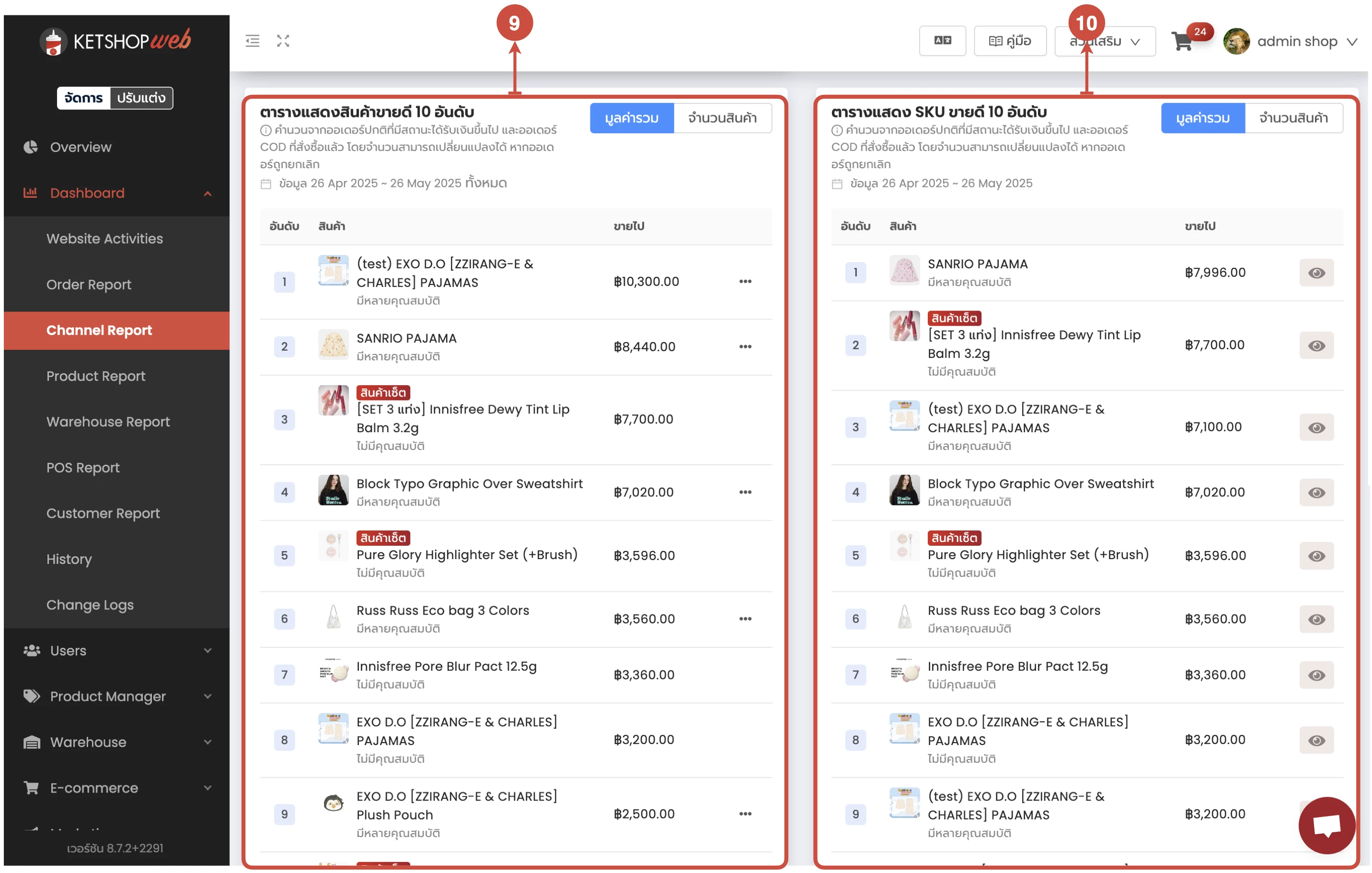Click the calendar icon in SKU table

point(837,184)
